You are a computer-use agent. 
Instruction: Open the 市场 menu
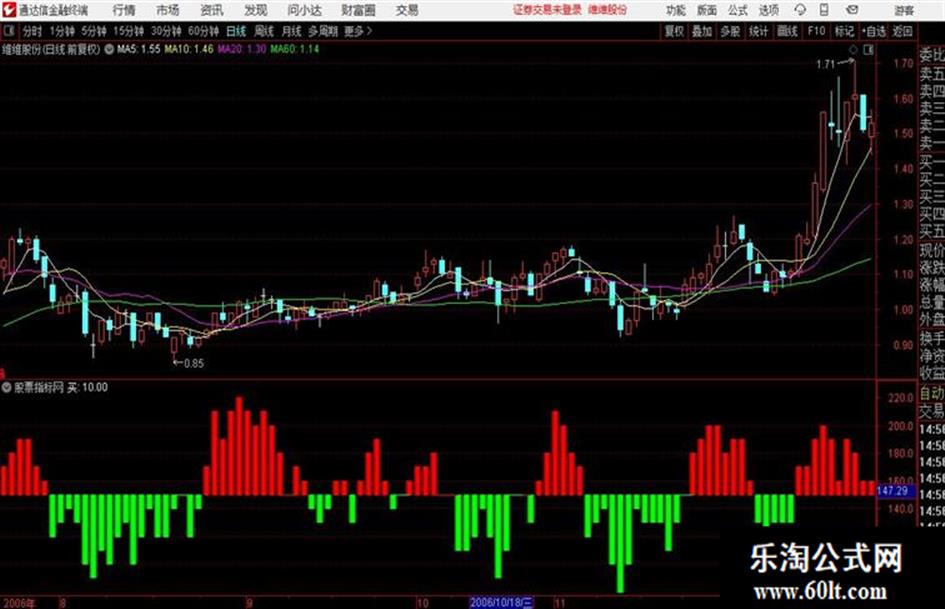[168, 10]
